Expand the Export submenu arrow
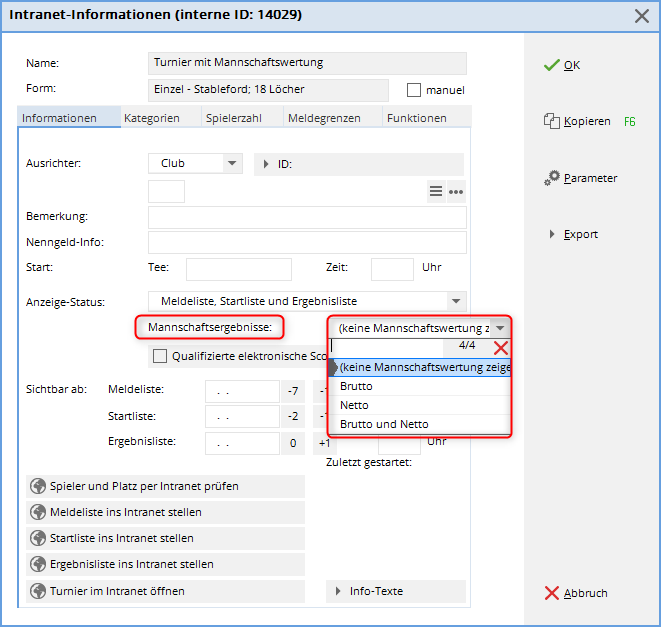Image resolution: width=661 pixels, height=627 pixels. coord(552,234)
